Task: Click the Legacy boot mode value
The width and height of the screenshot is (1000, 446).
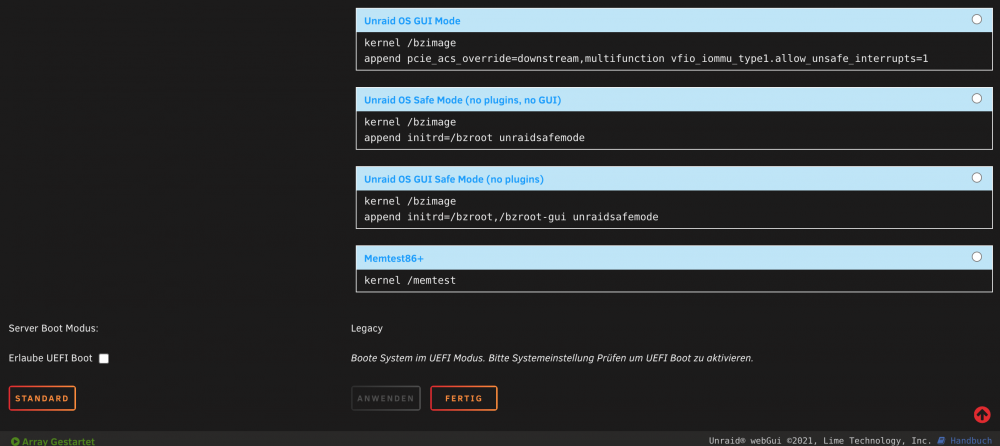Action: 367,329
